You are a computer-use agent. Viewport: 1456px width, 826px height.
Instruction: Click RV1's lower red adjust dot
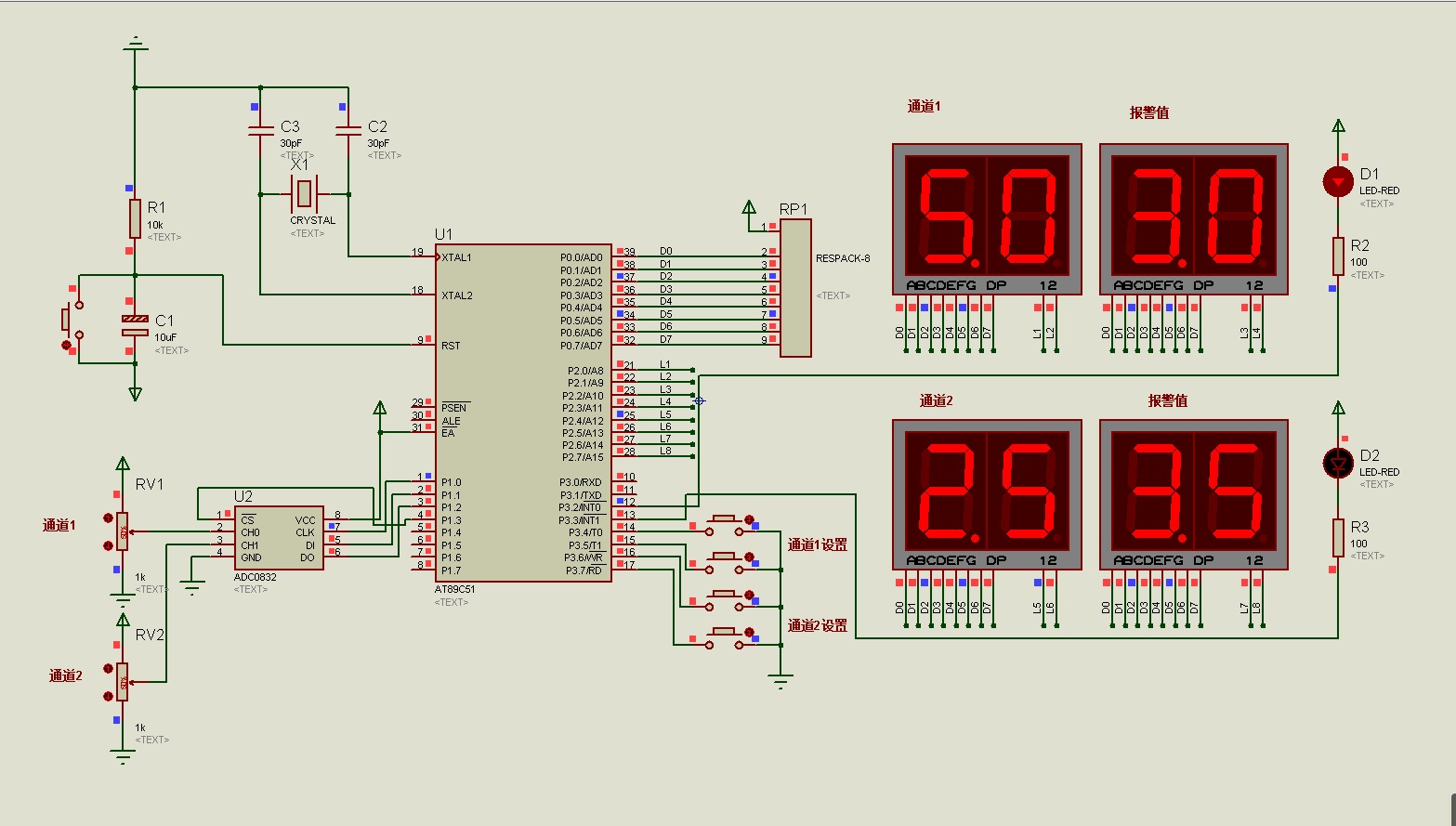point(108,544)
